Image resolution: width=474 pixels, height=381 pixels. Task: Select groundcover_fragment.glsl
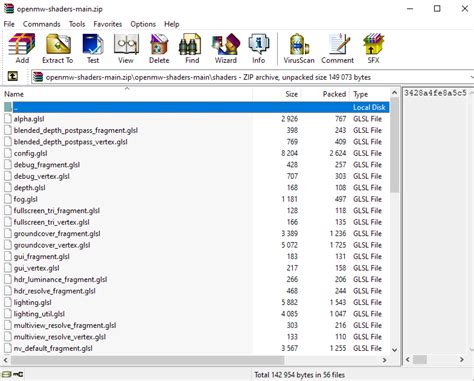tap(197, 233)
